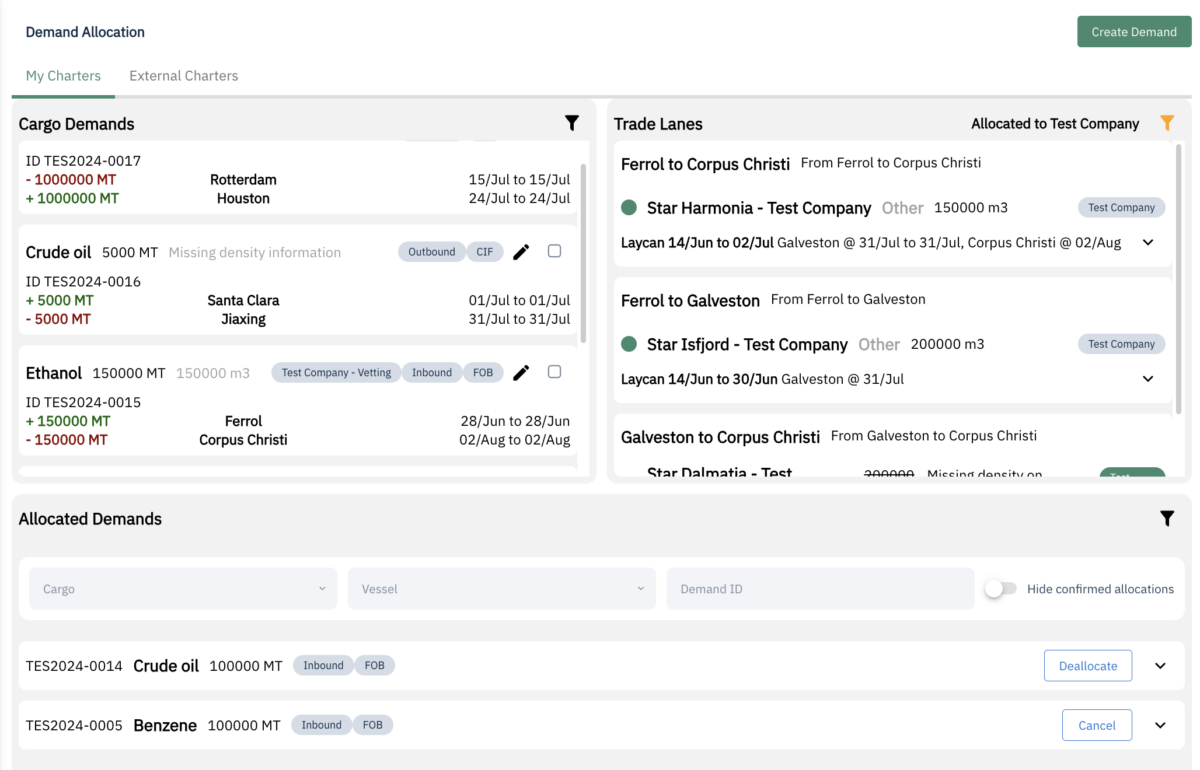Expand the Star Isfjord laycan details

[x=1148, y=379]
